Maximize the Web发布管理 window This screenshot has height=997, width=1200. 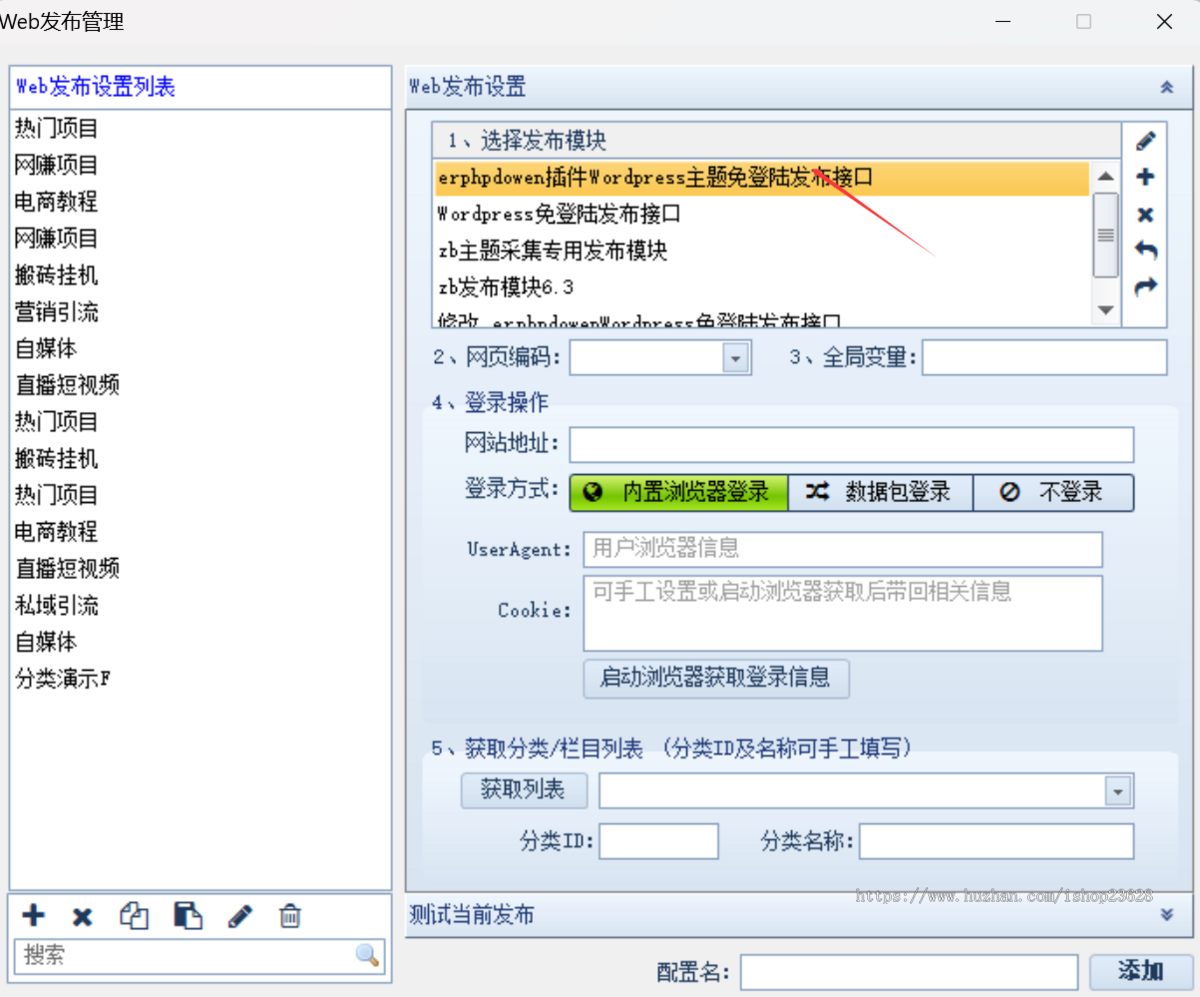(x=1084, y=21)
